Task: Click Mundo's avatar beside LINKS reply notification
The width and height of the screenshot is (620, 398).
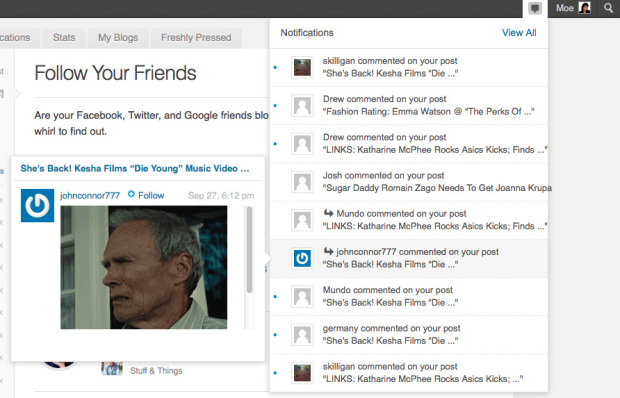Action: 302,220
